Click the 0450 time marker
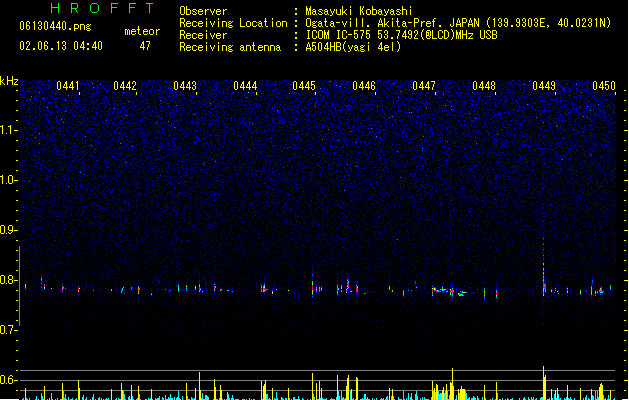Screen dimensions: 629x400 point(604,86)
